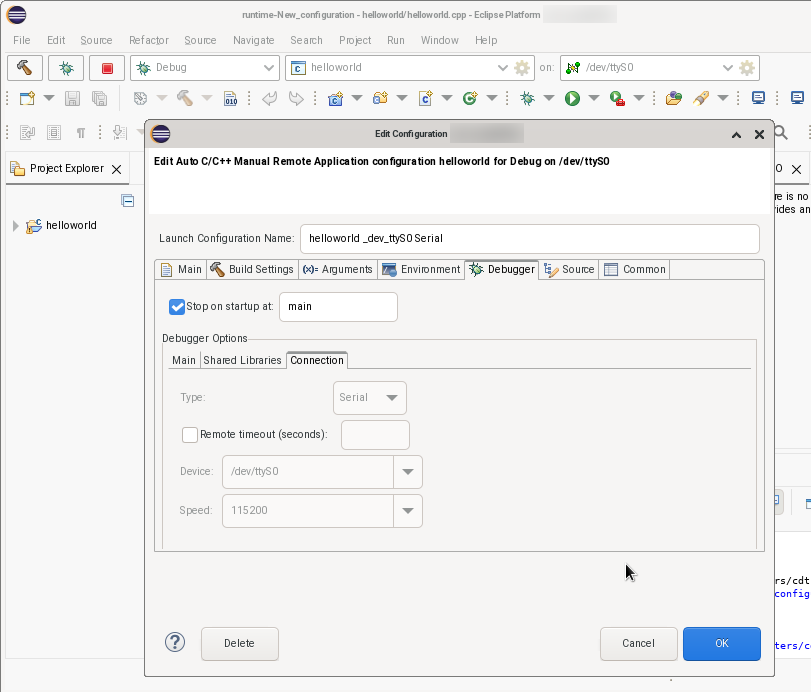This screenshot has height=692, width=811.
Task: Enable the Remote timeout (seconds) checkbox
Action: tap(189, 434)
